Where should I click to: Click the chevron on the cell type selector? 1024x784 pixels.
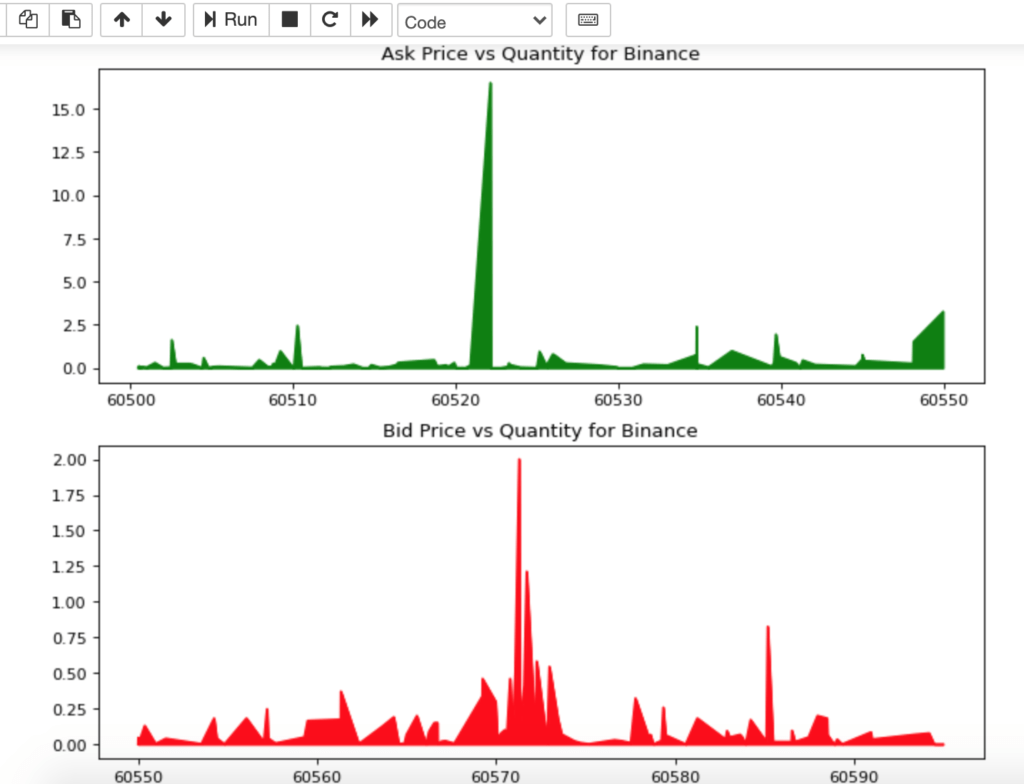[x=537, y=20]
